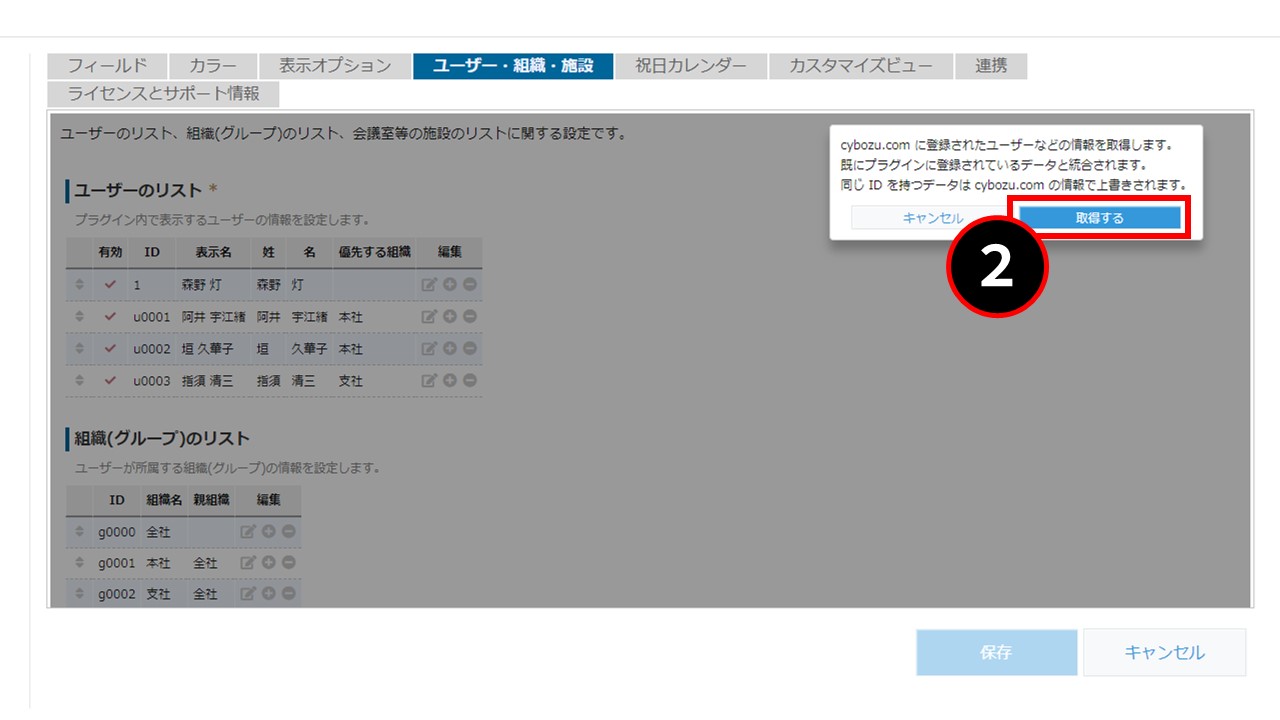Select the 阿井 宇江褚 display name cell
Screen dimensions: 1280x720
[x=213, y=317]
